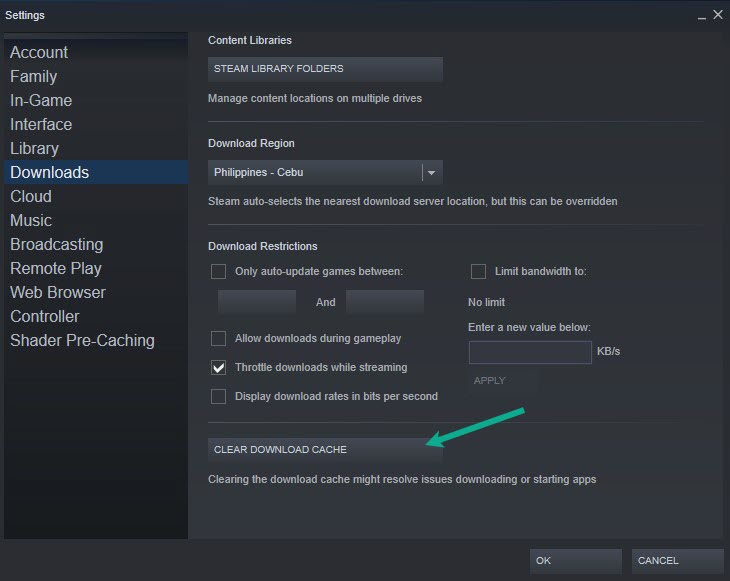Tick Allow downloads during gameplay
The image size is (730, 581).
(x=218, y=338)
